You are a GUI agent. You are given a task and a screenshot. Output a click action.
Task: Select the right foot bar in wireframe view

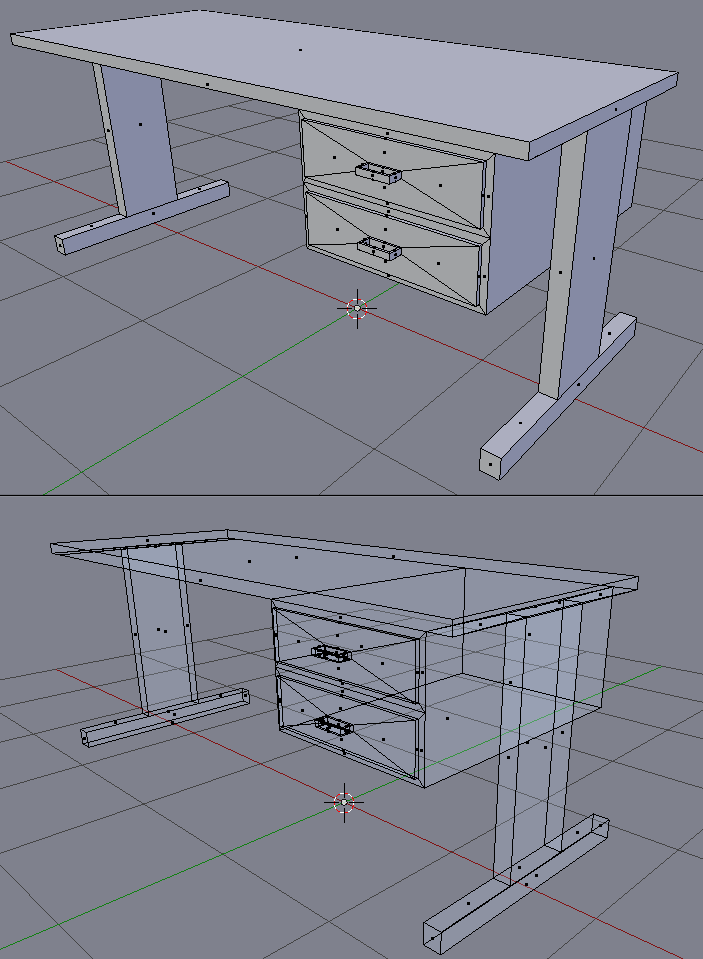tap(516, 884)
